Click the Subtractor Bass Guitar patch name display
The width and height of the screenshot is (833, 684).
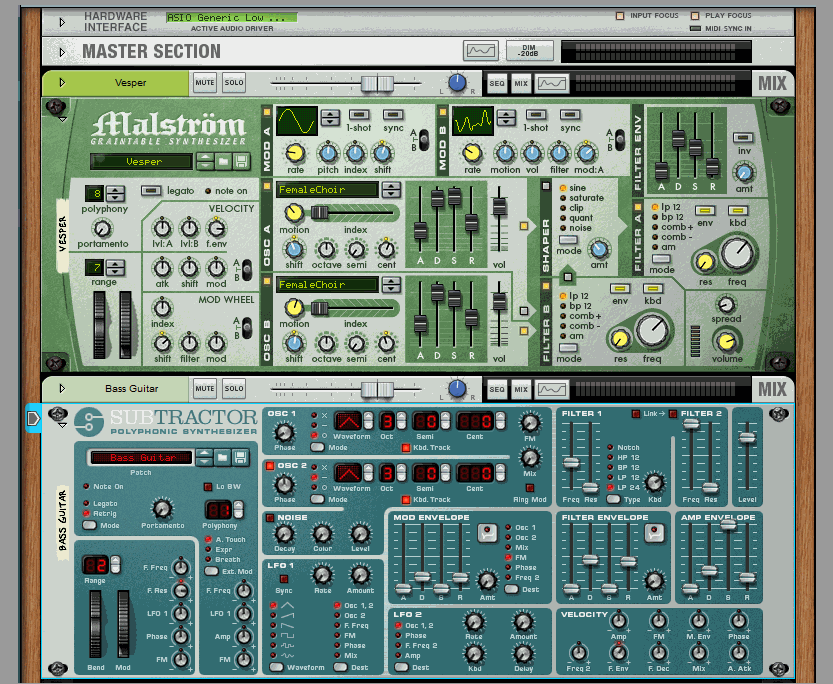click(x=141, y=457)
